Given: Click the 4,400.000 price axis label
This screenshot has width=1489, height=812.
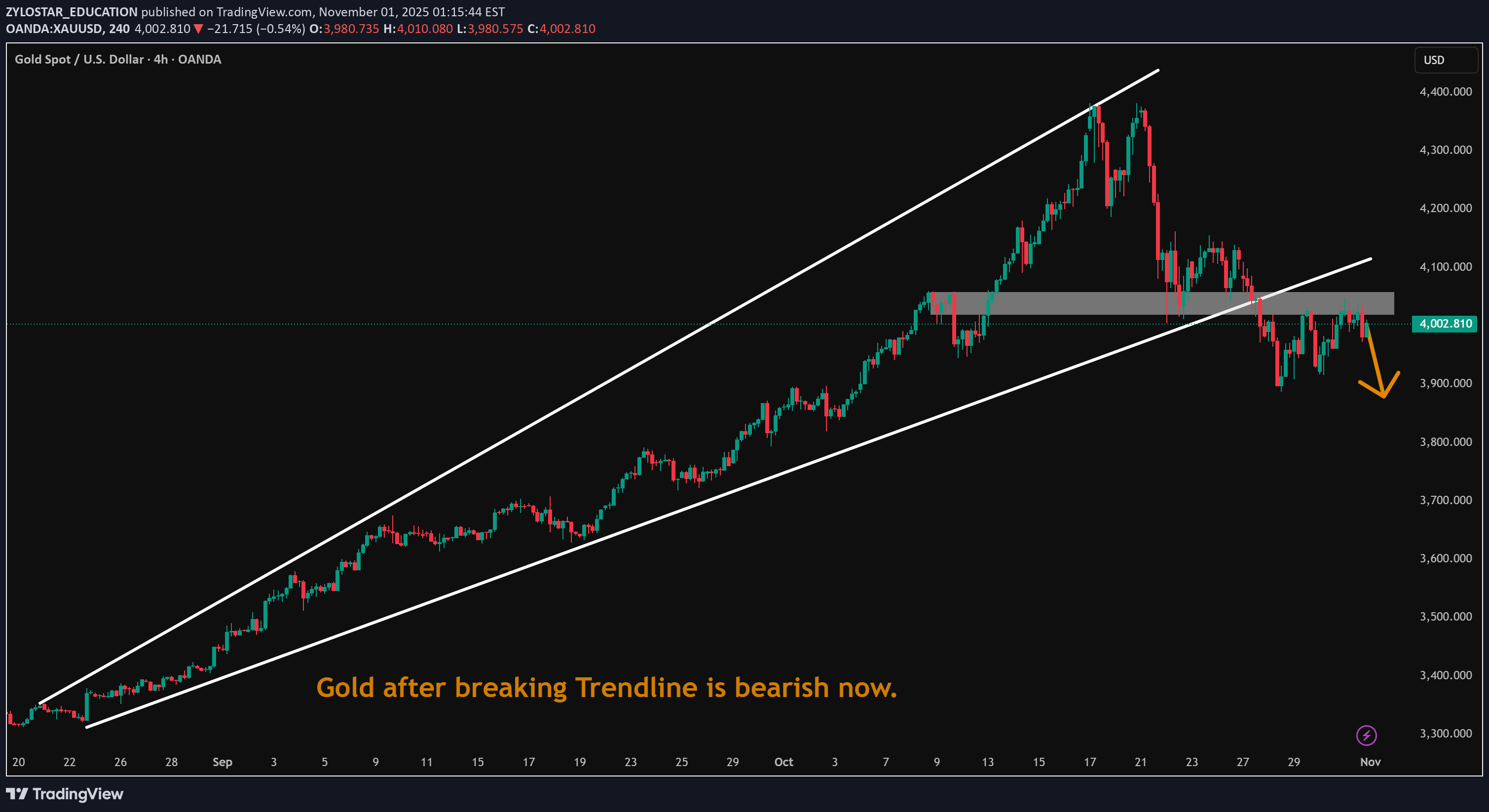Looking at the screenshot, I should pyautogui.click(x=1445, y=91).
